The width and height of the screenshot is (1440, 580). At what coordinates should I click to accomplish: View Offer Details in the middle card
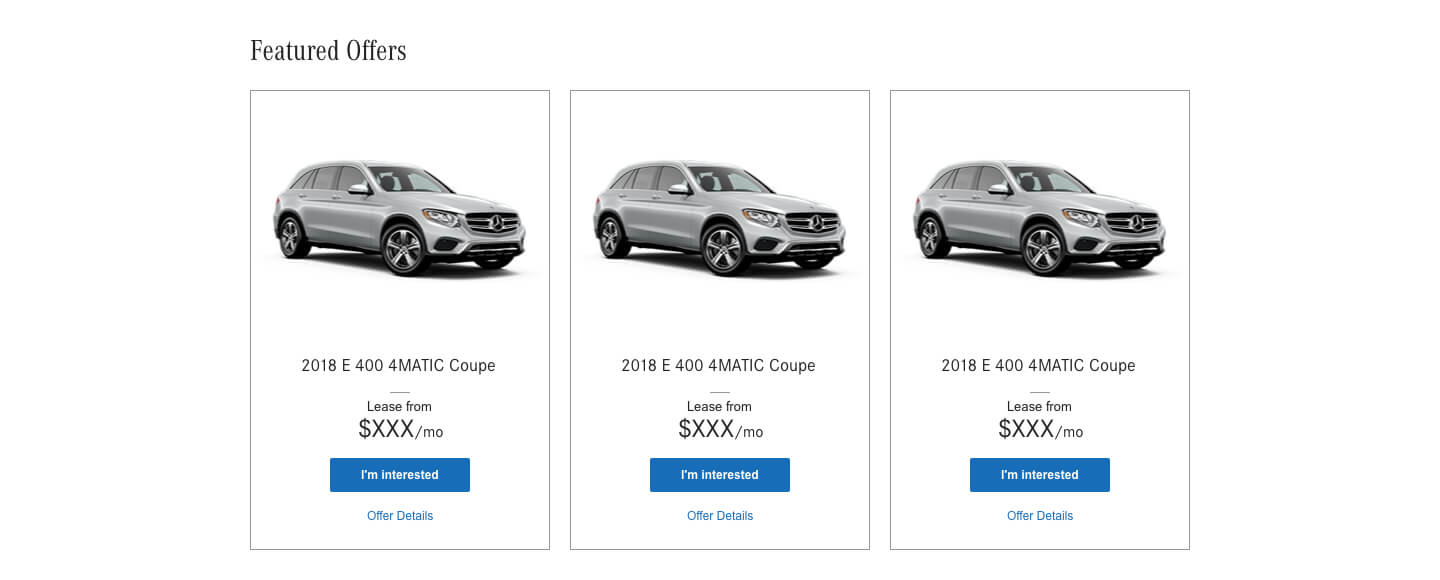pos(719,516)
